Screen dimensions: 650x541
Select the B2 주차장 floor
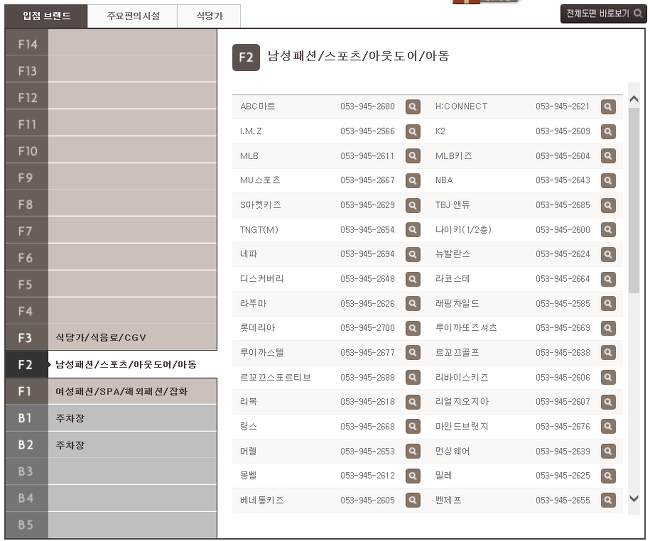pyautogui.click(x=111, y=445)
